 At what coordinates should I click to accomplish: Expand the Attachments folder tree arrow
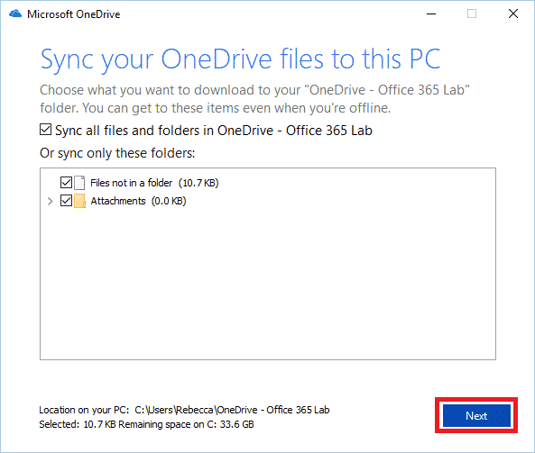click(50, 201)
